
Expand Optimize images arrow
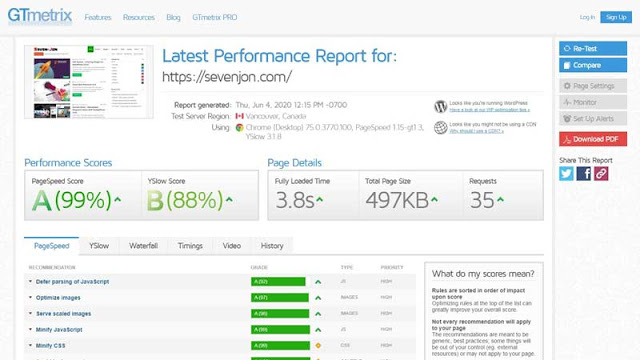[x=30, y=297]
